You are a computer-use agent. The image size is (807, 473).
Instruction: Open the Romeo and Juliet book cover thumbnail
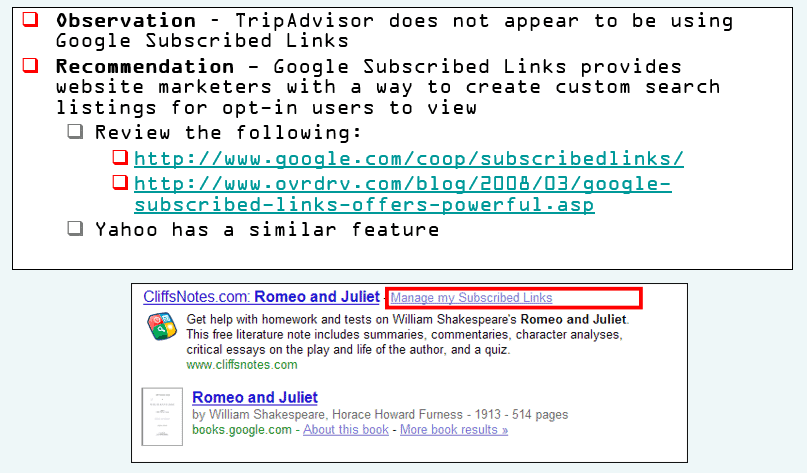(160, 416)
